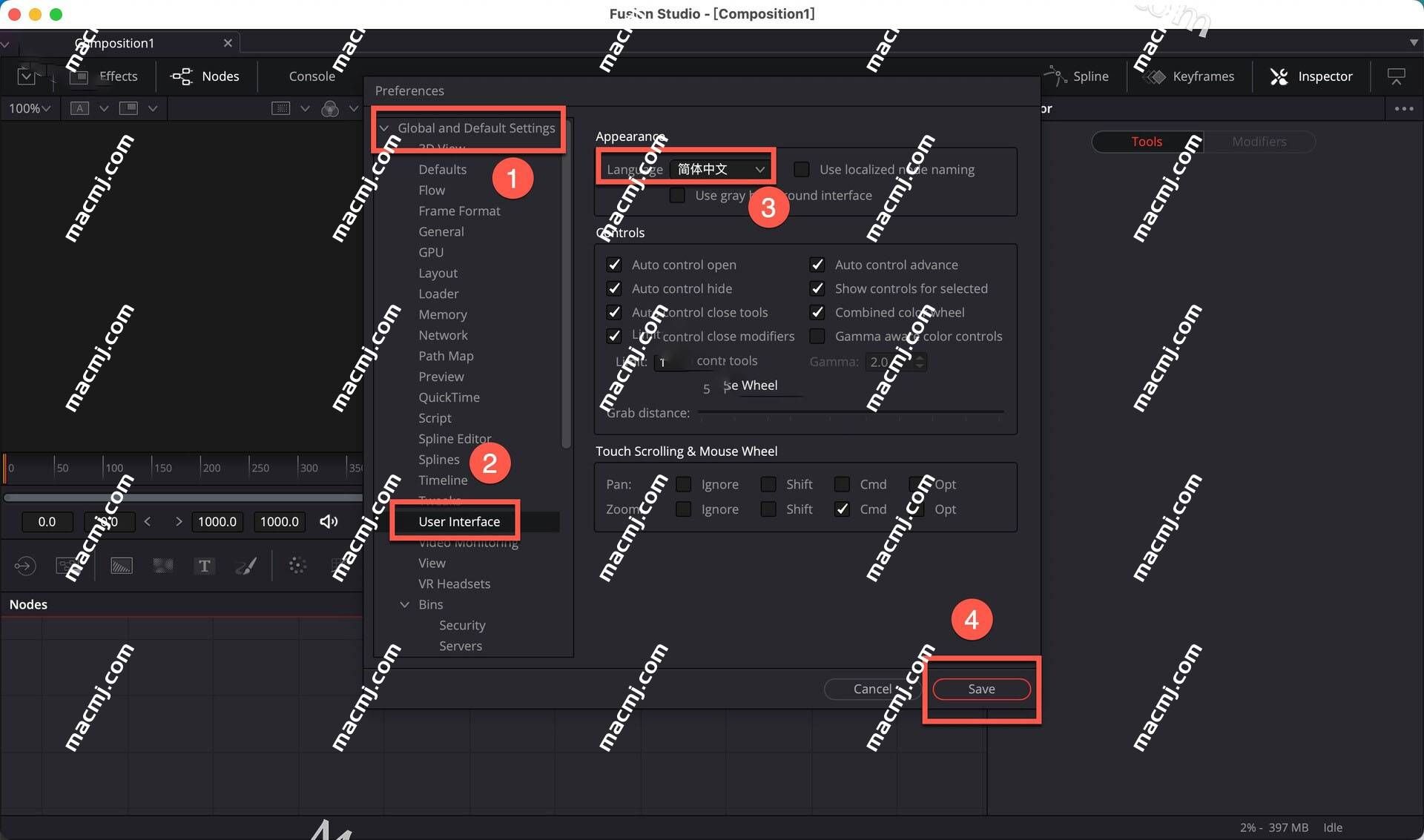Viewport: 1424px width, 840px height.
Task: Enable Gamma aware color controls
Action: 817,336
